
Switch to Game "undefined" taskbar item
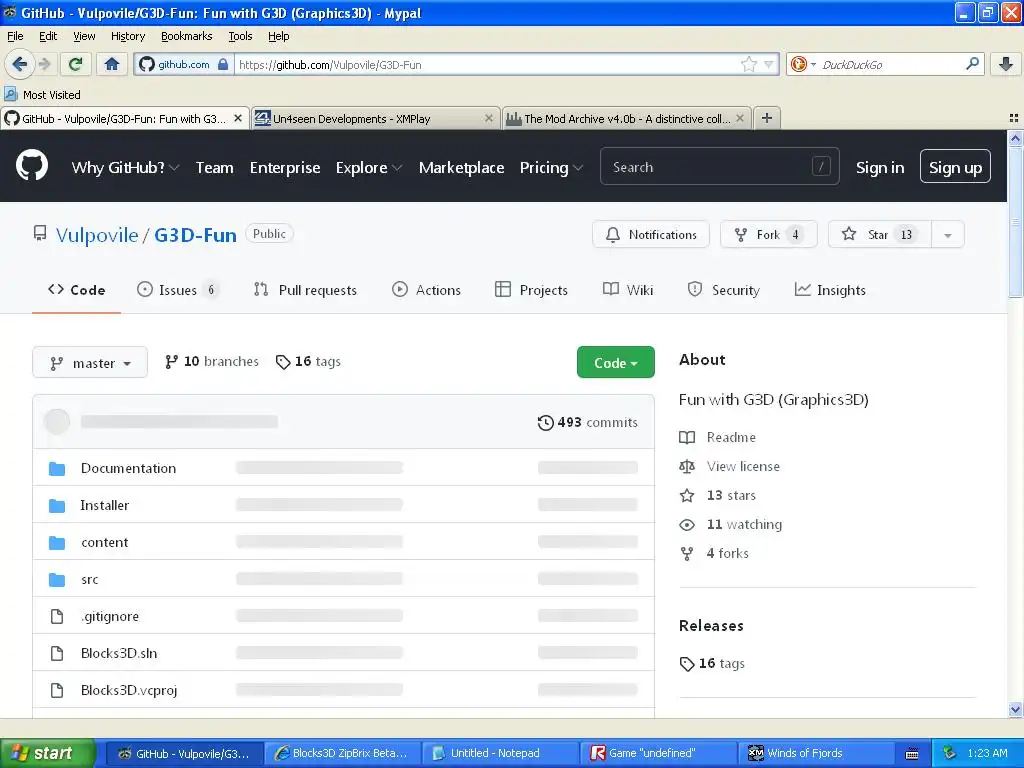click(658, 753)
